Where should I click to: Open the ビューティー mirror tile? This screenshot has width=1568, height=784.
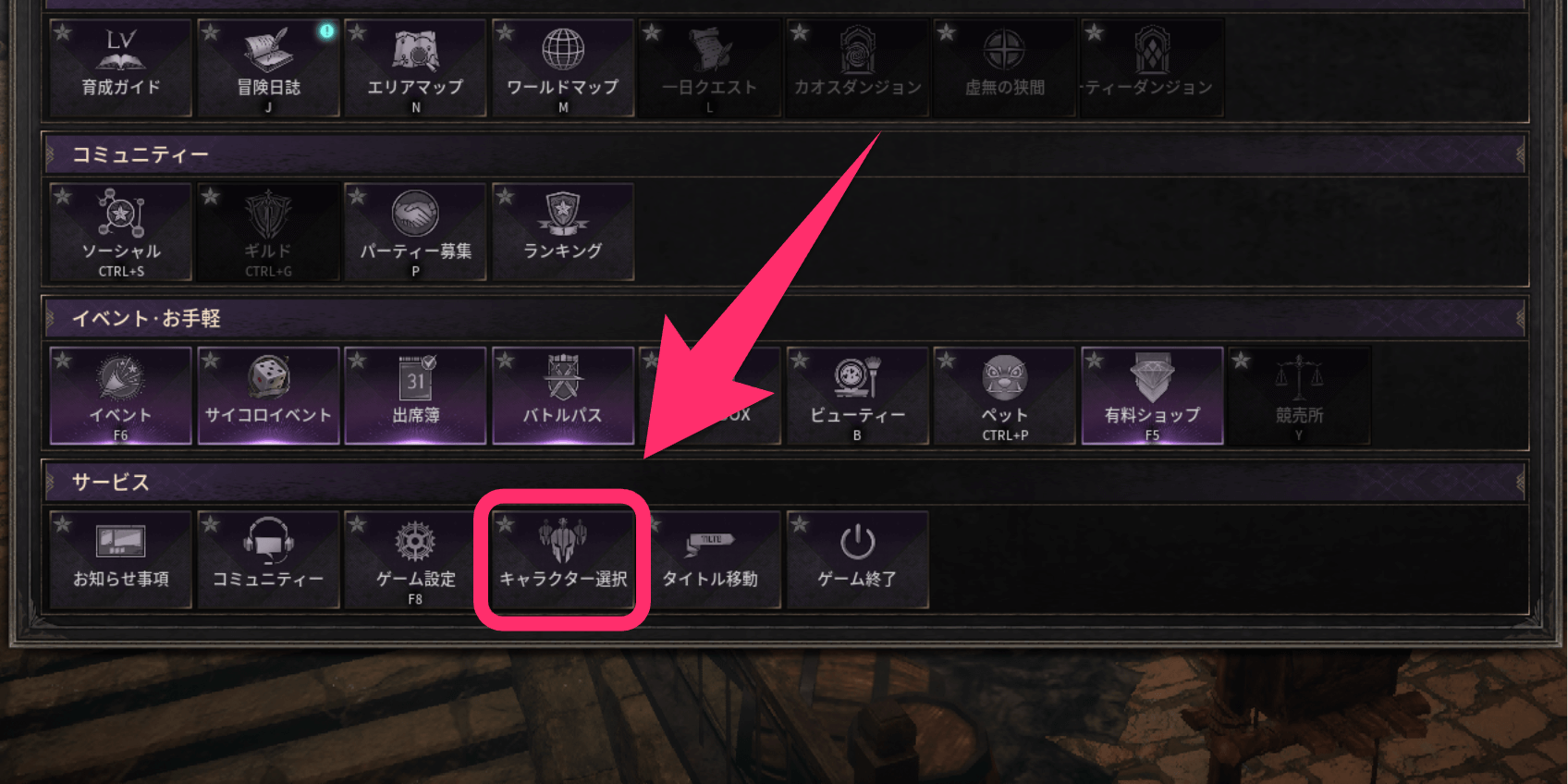coord(857,396)
